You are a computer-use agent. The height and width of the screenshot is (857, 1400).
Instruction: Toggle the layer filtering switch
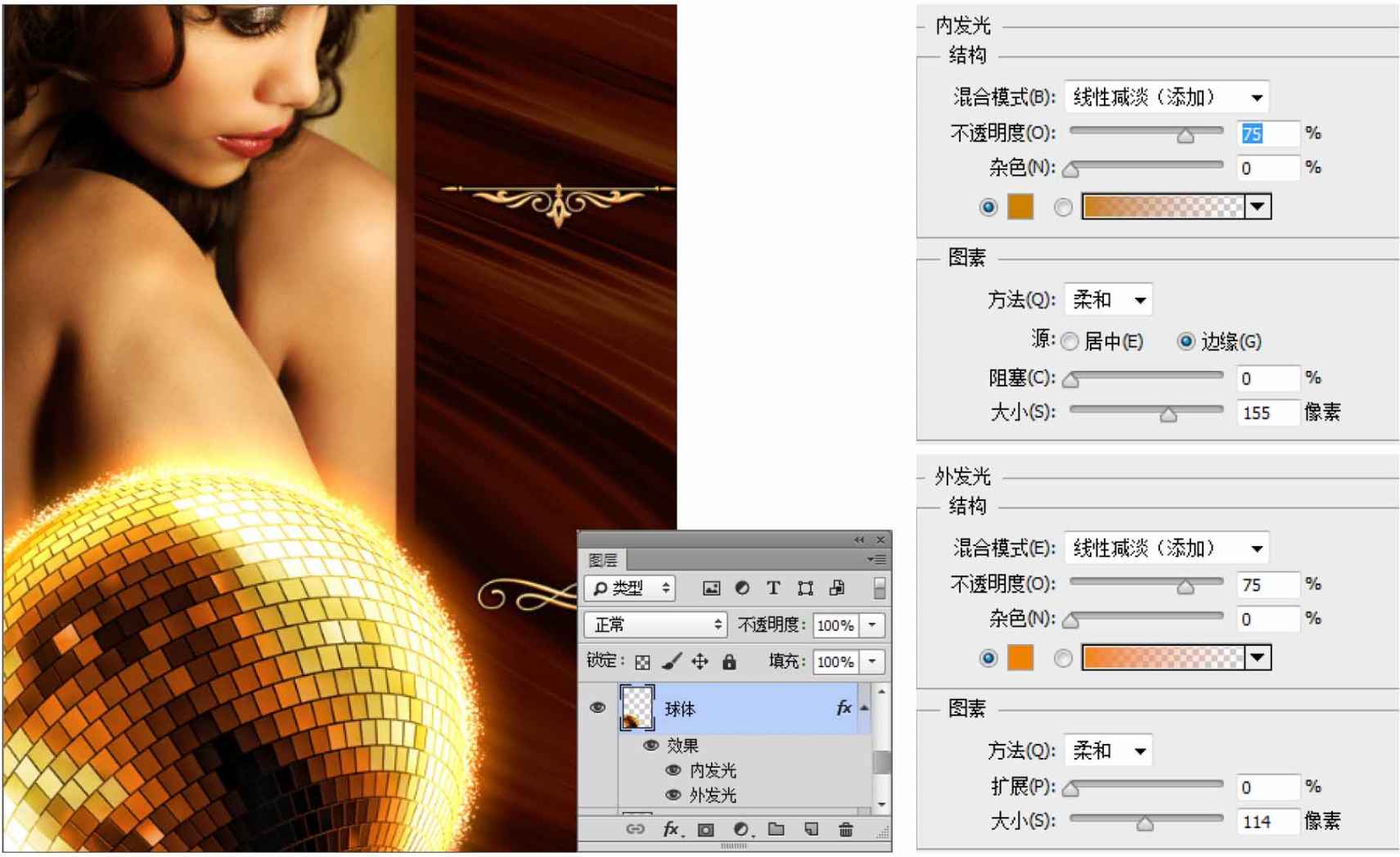coord(880,588)
